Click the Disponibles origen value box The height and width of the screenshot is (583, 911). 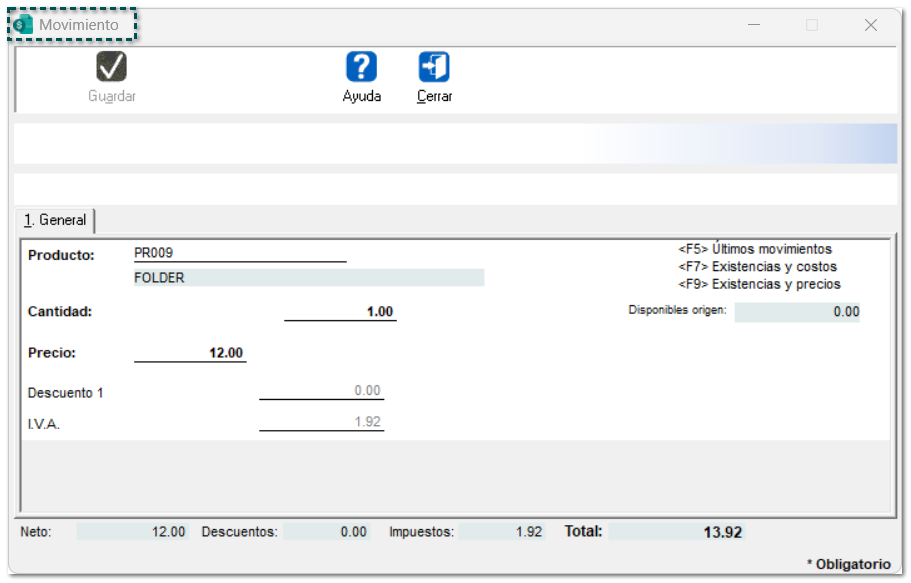(797, 312)
